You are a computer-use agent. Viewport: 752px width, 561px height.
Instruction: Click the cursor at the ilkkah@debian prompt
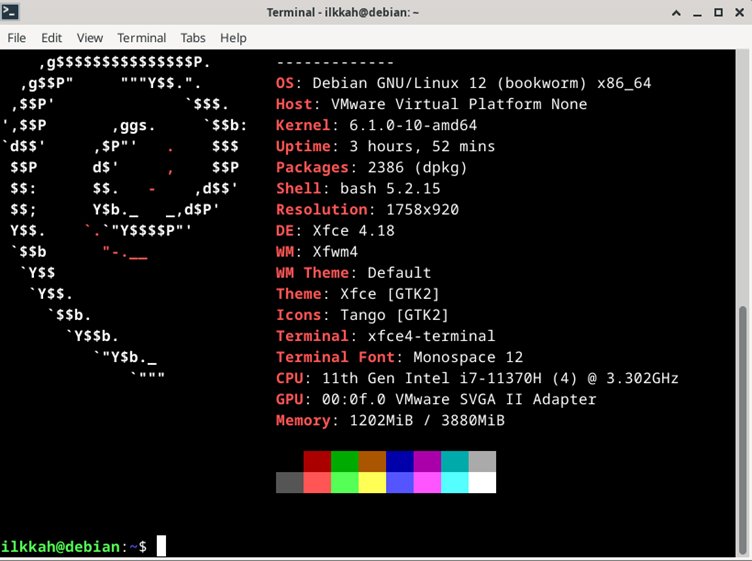point(161,546)
